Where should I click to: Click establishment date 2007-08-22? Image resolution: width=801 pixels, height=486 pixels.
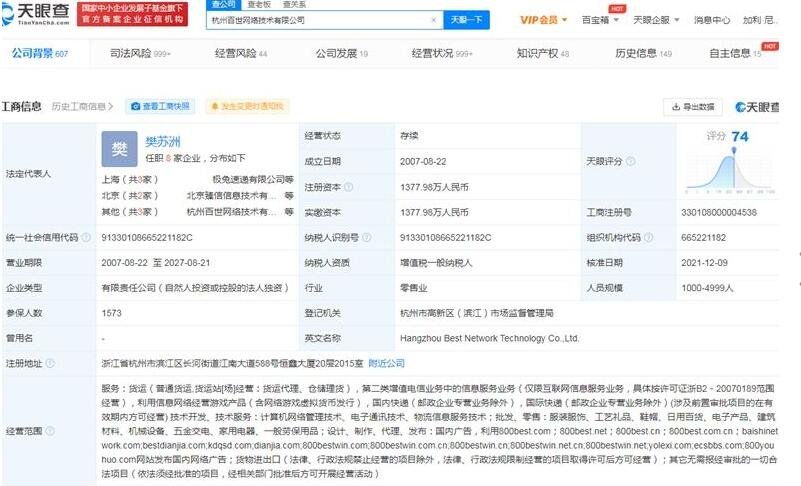coord(423,161)
